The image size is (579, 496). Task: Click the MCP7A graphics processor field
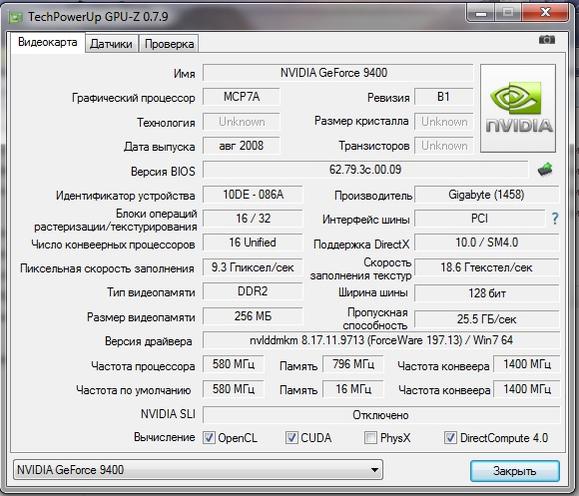[241, 97]
